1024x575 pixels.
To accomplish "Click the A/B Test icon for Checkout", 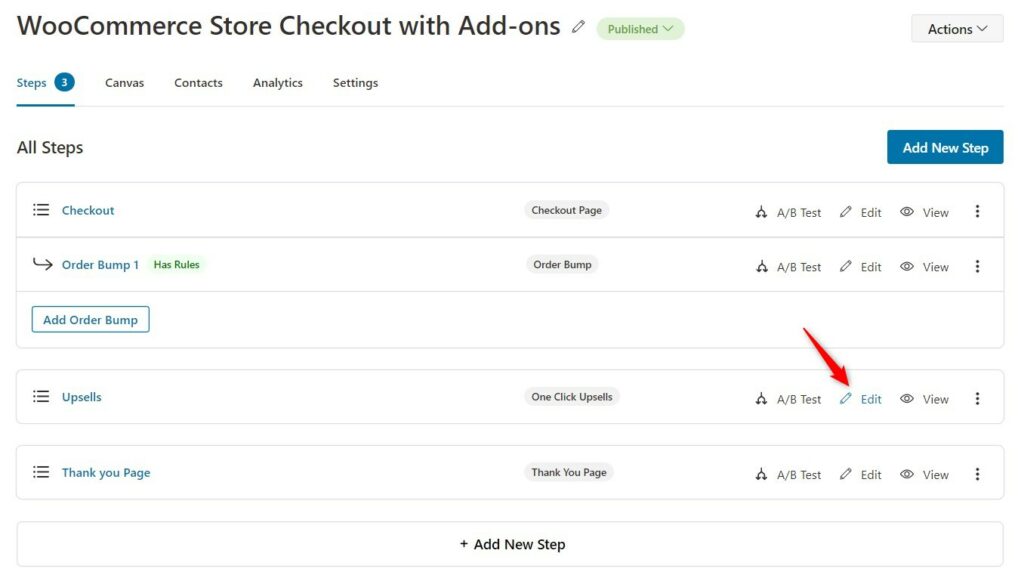I will [x=761, y=212].
